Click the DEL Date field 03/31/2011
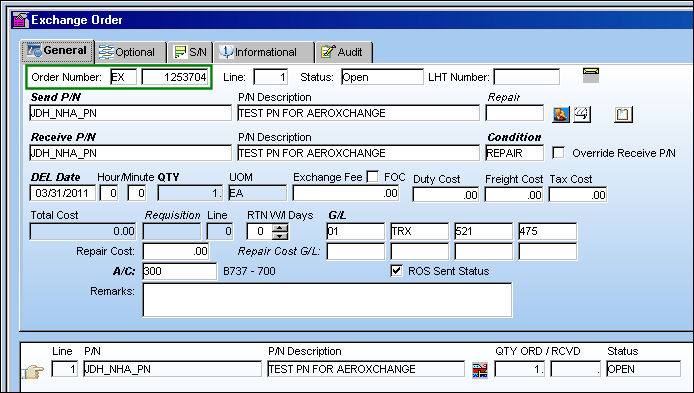 coord(62,193)
